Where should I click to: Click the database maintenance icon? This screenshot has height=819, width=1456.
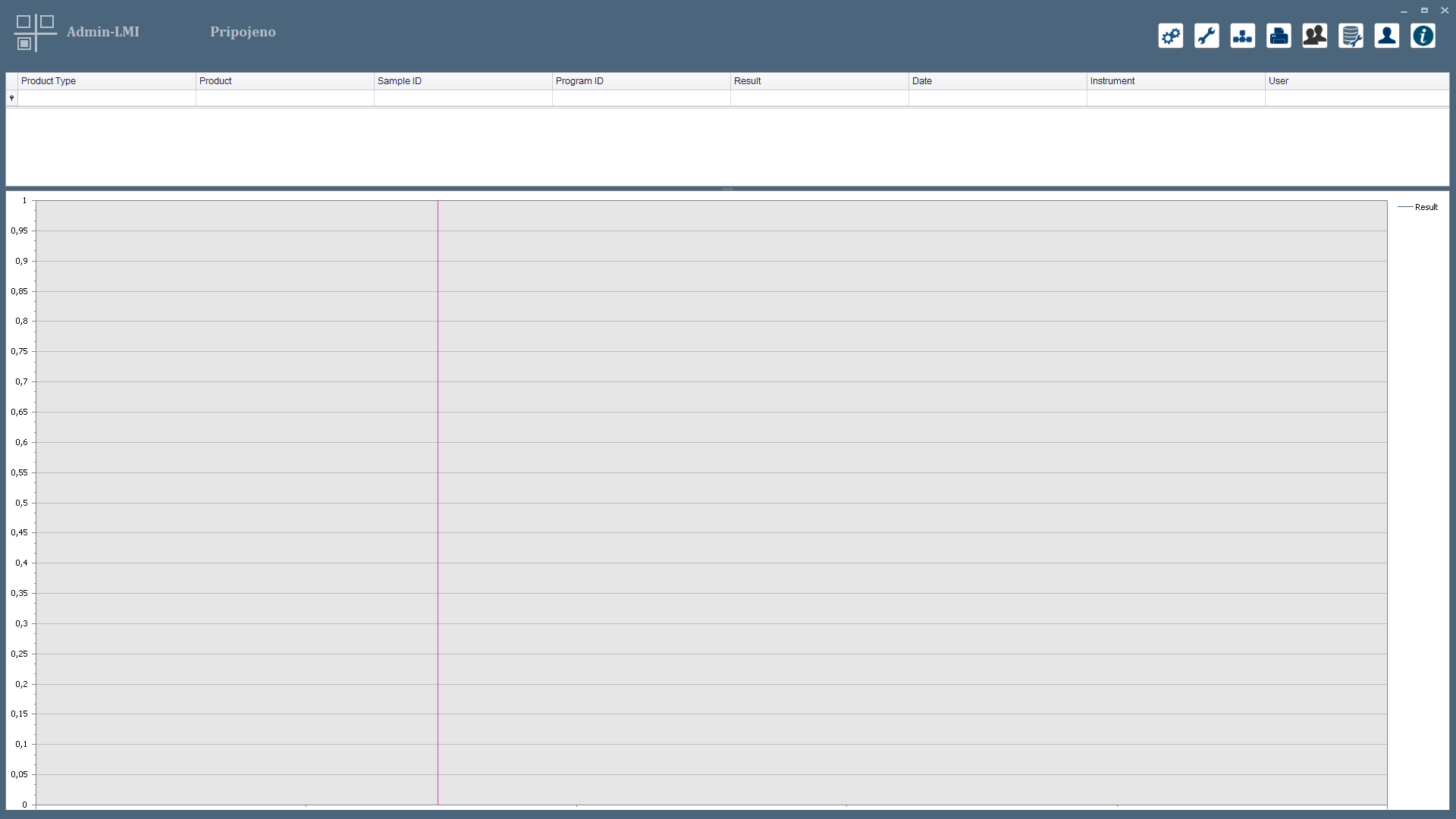pos(1351,36)
